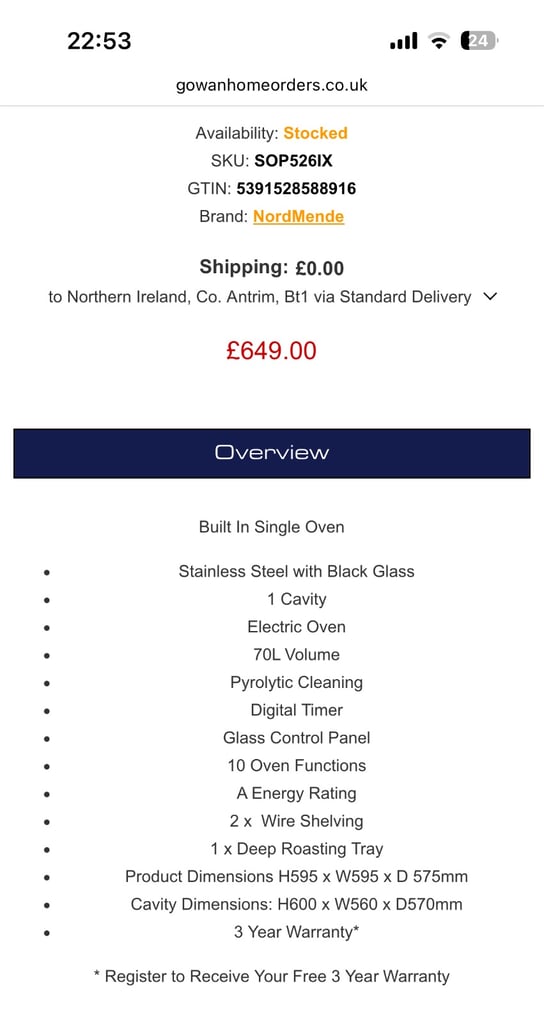Open the NordMende brand link

[298, 216]
